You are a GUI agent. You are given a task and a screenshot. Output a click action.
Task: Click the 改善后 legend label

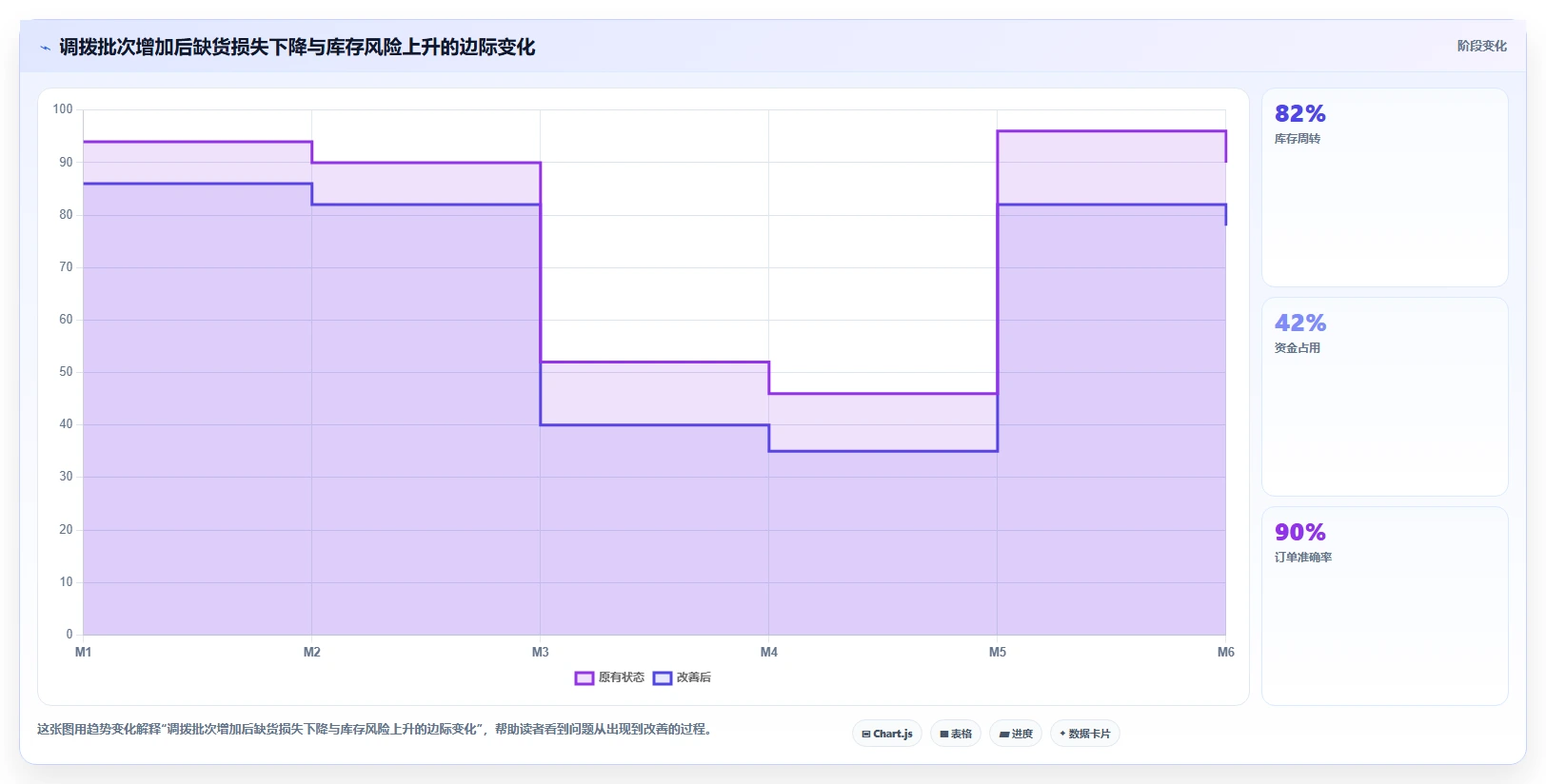coord(694,677)
